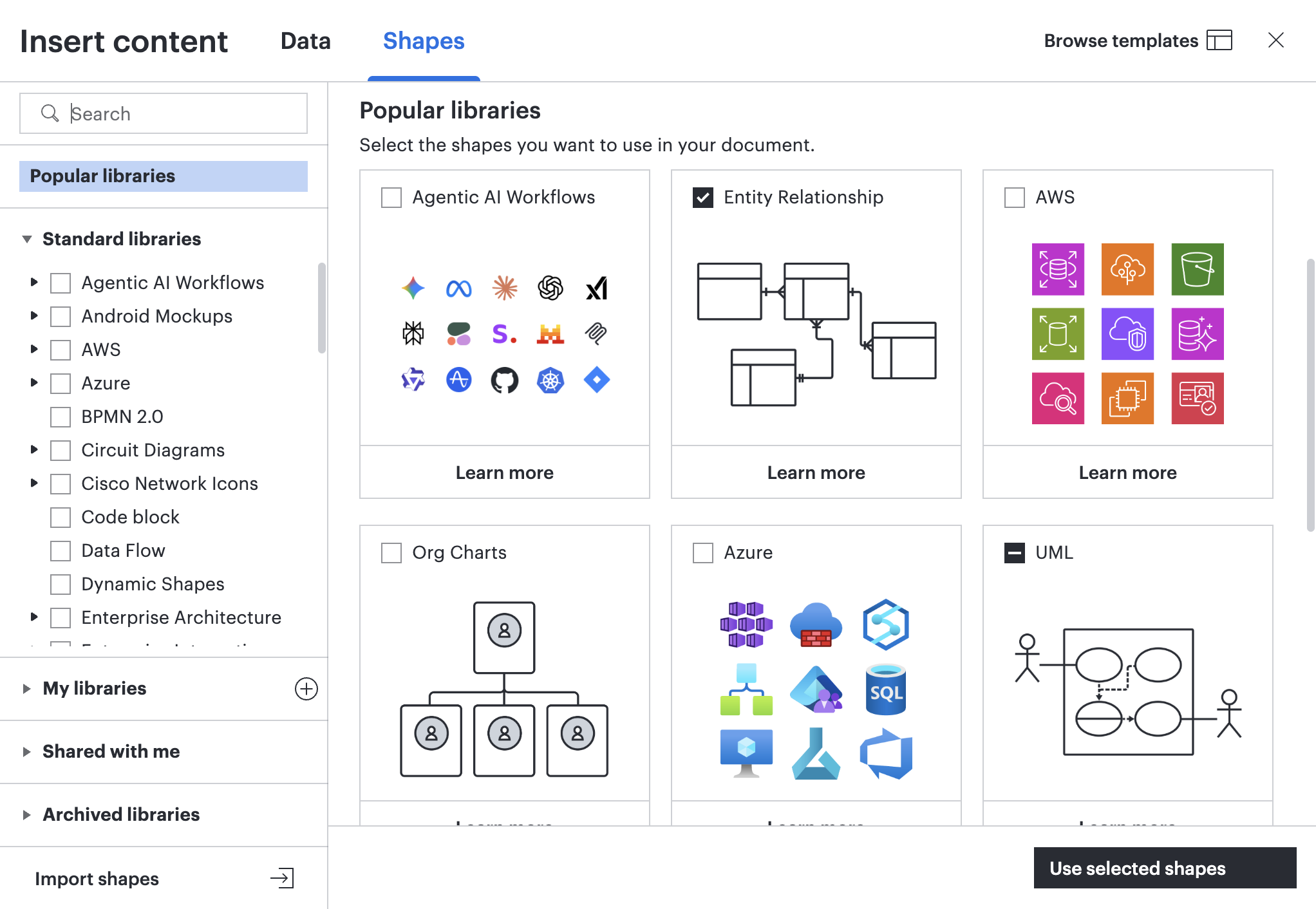Click the Kubernetes logo in Agentic AI card

pyautogui.click(x=550, y=380)
